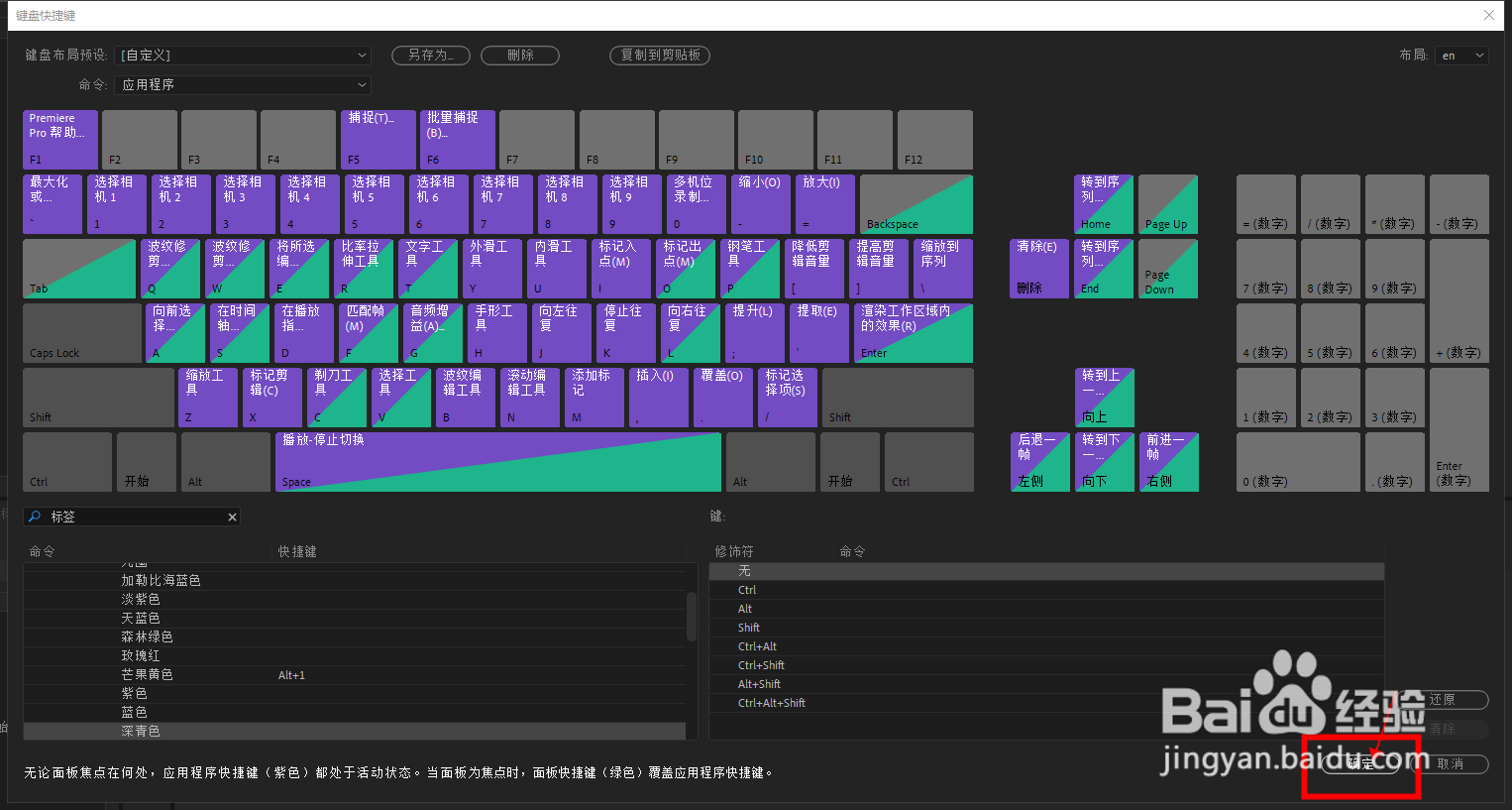Image resolution: width=1512 pixels, height=810 pixels.
Task: Click the command list vertical scrollbar
Action: click(692, 617)
